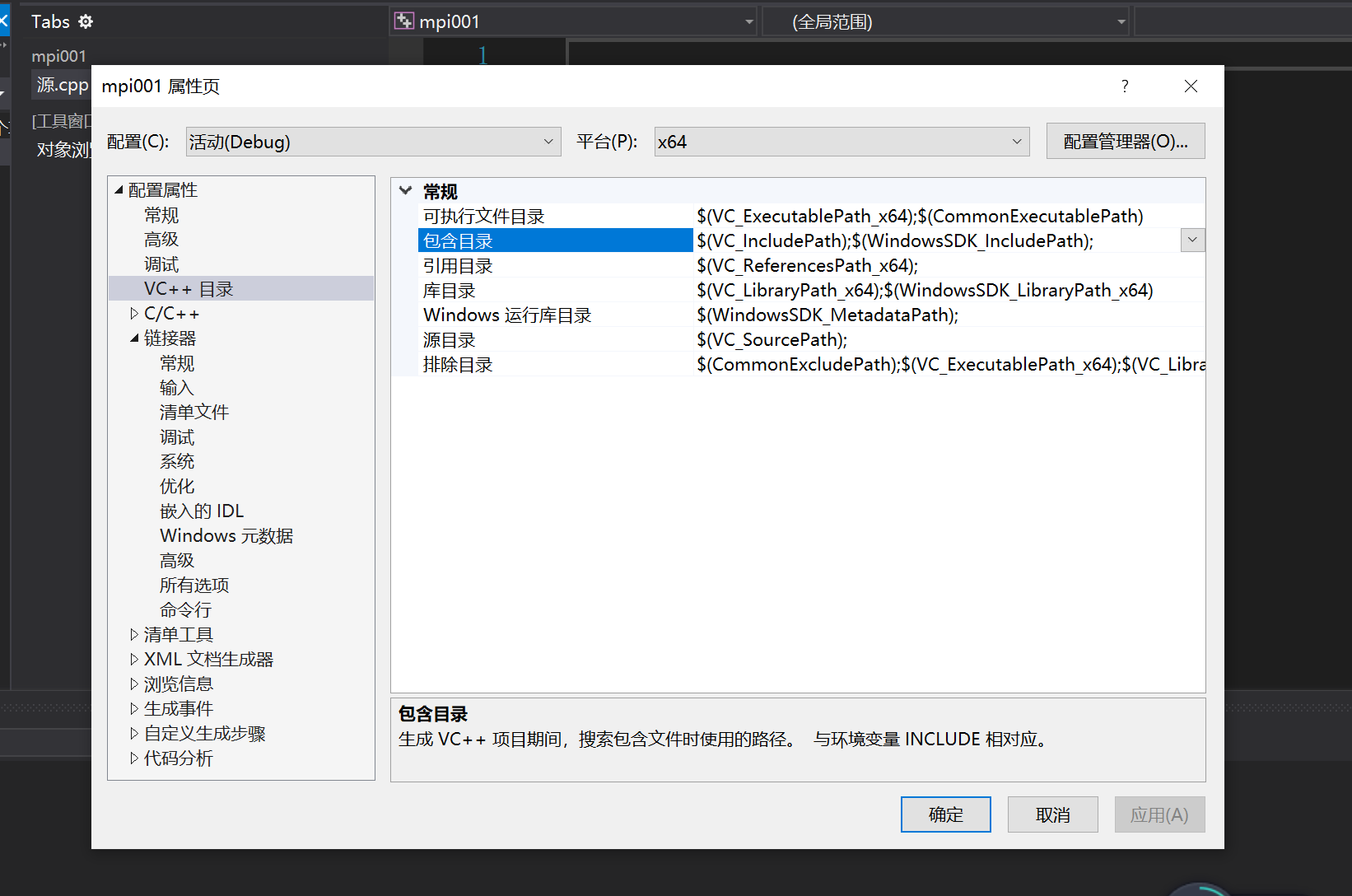This screenshot has height=896, width=1352.
Task: Collapse the 常规 section chevron
Action: pyautogui.click(x=405, y=189)
